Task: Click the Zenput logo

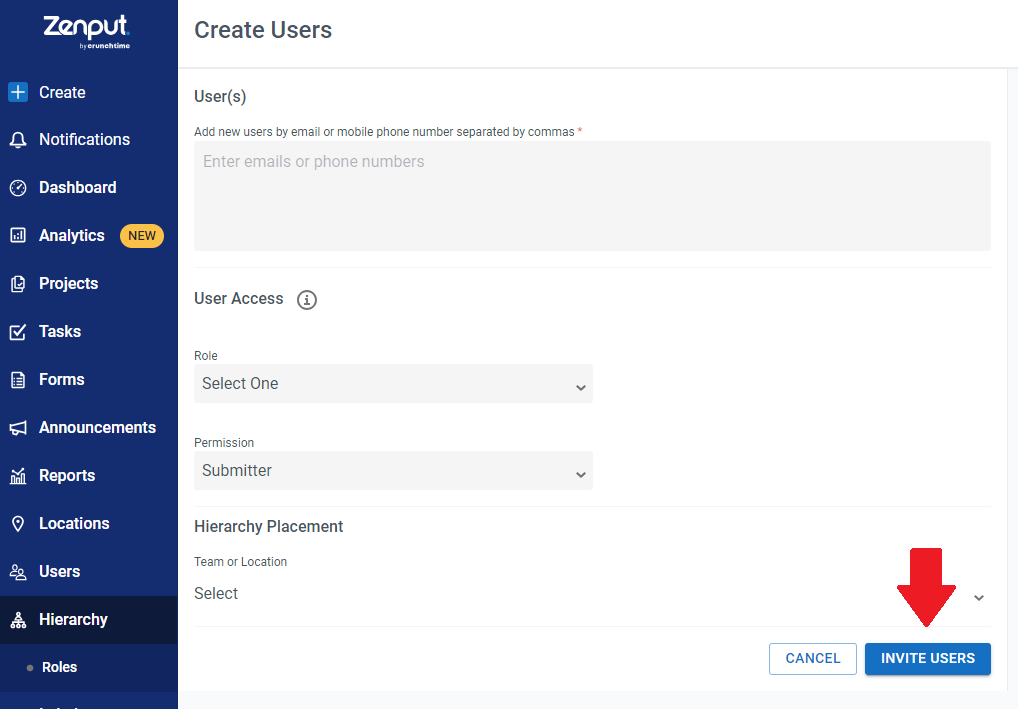Action: (x=87, y=31)
